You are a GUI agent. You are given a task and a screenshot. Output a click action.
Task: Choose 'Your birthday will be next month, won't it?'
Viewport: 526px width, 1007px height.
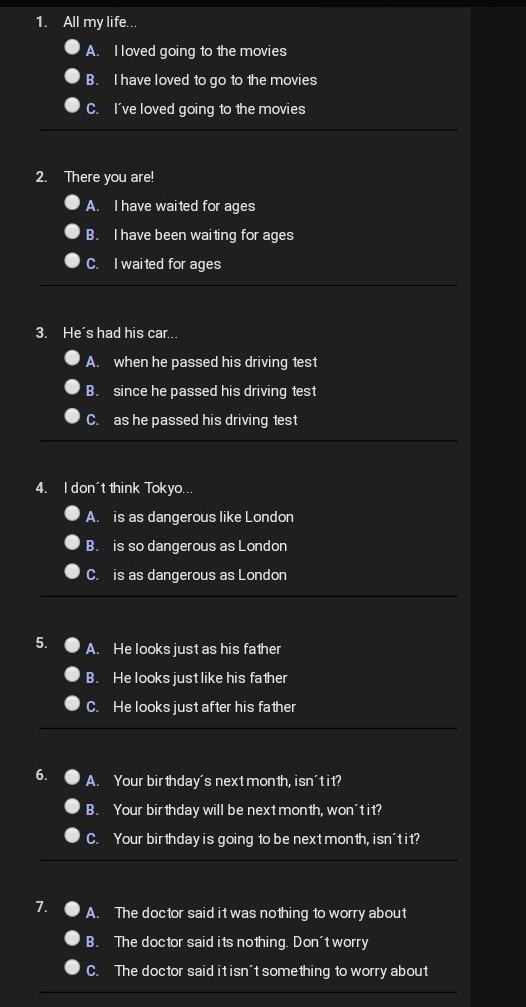coord(72,807)
